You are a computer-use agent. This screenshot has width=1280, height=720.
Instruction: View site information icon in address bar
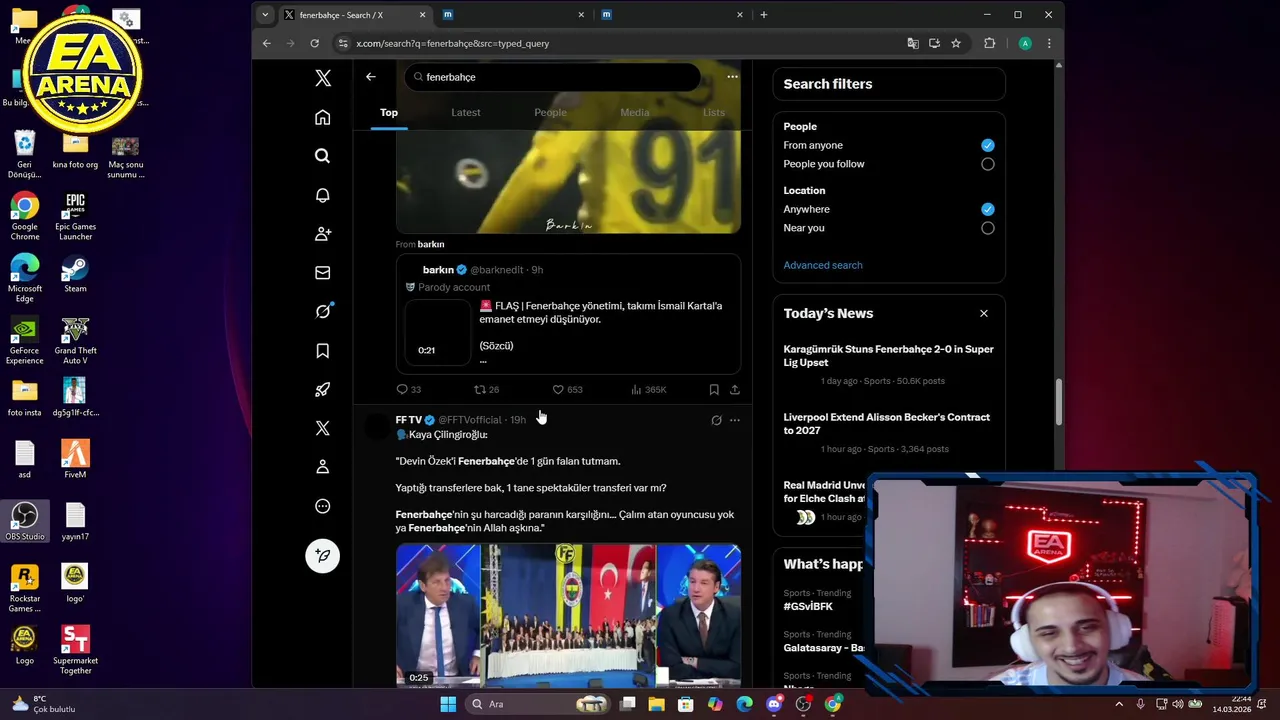(x=343, y=43)
